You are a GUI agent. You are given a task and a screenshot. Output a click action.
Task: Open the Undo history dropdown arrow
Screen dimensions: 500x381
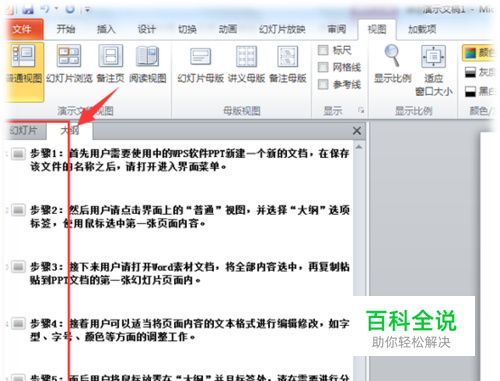pyautogui.click(x=56, y=9)
